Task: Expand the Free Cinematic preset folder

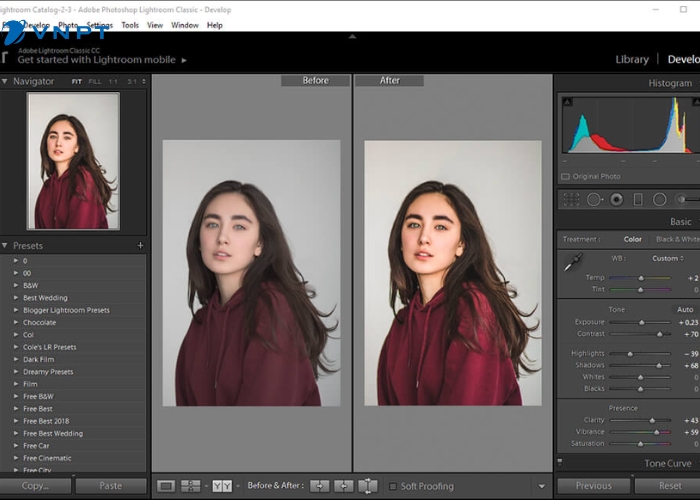Action: coord(16,458)
